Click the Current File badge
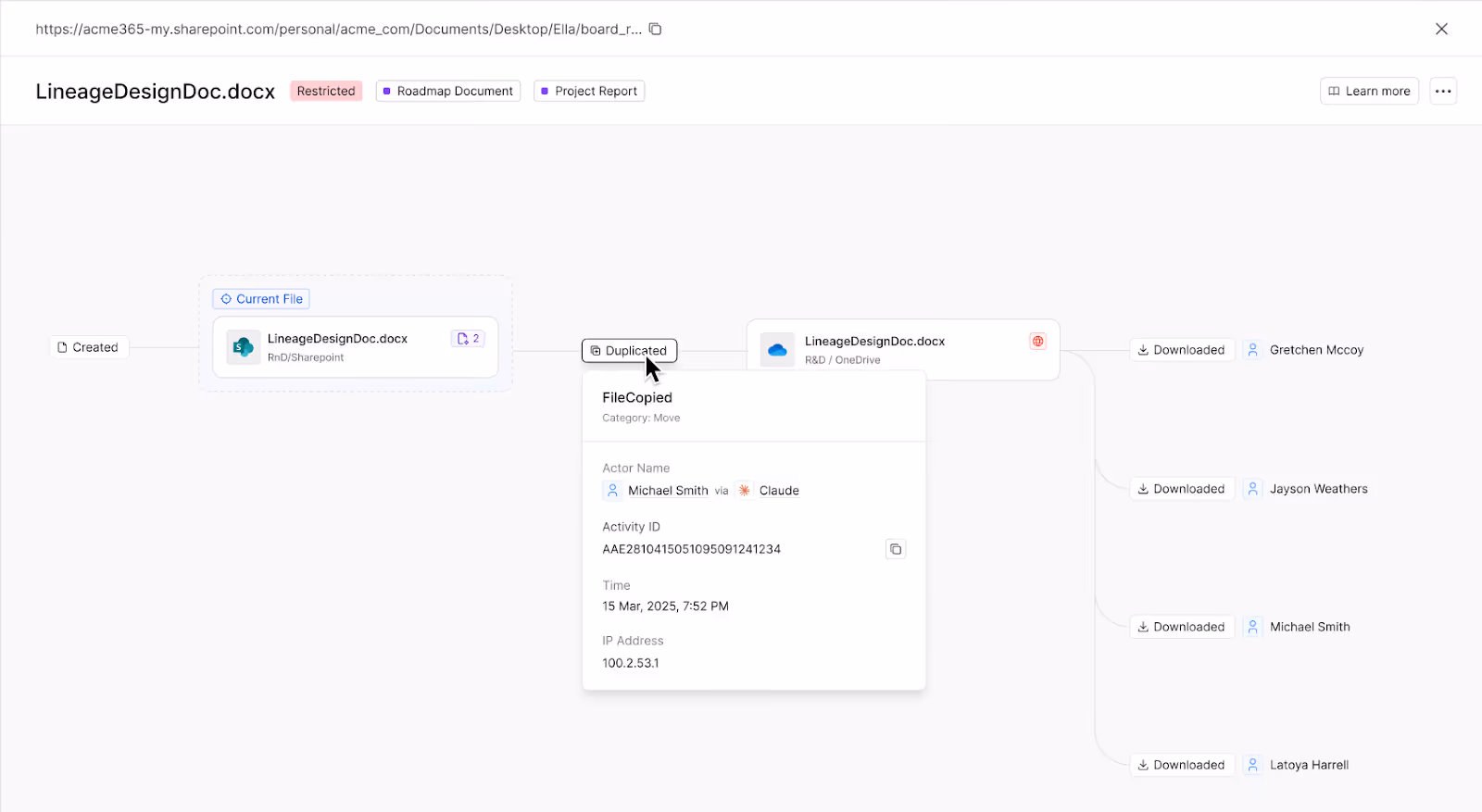 (x=261, y=299)
